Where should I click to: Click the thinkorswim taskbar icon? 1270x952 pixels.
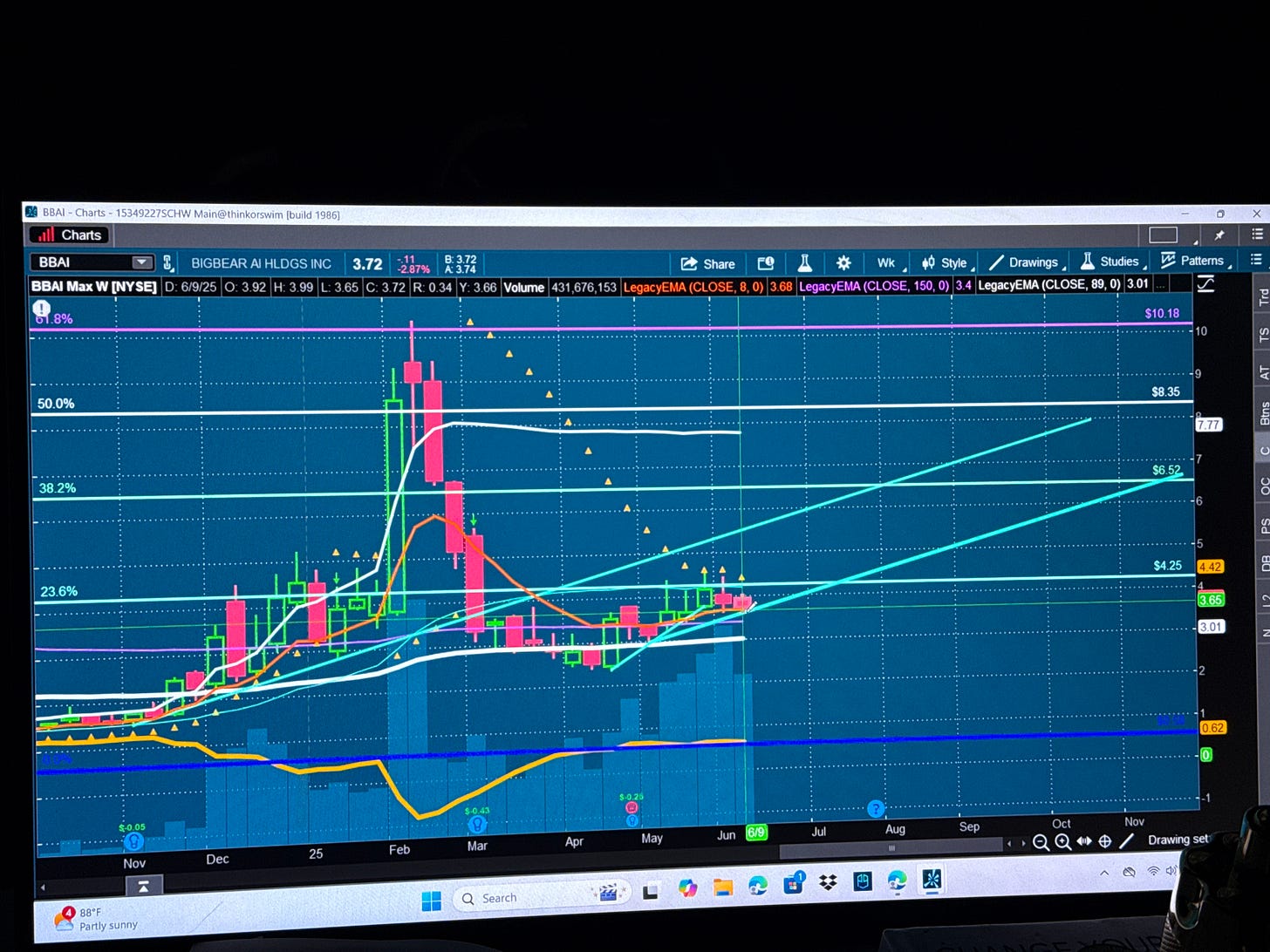pyautogui.click(x=932, y=880)
